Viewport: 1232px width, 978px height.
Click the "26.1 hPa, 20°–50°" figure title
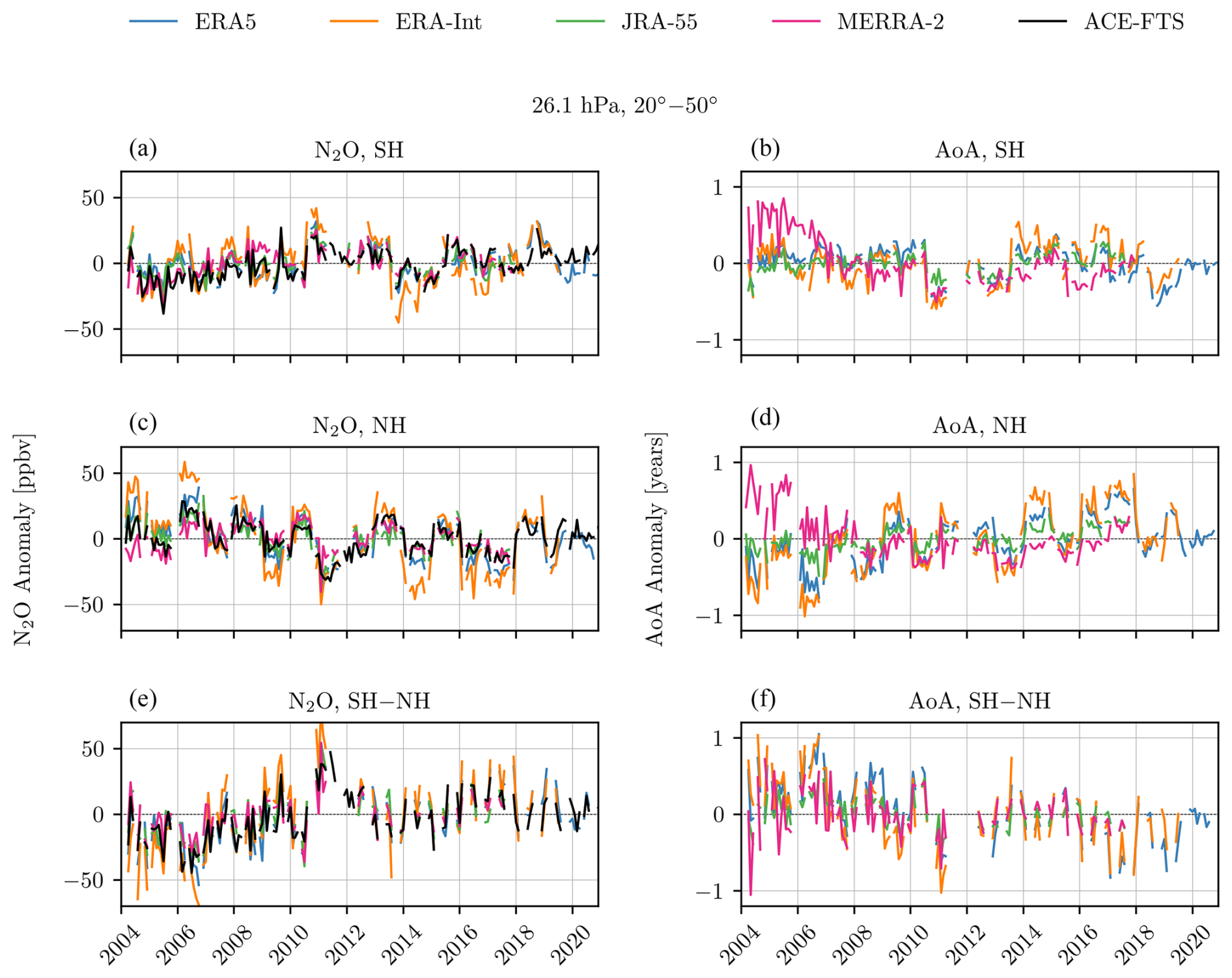point(624,105)
